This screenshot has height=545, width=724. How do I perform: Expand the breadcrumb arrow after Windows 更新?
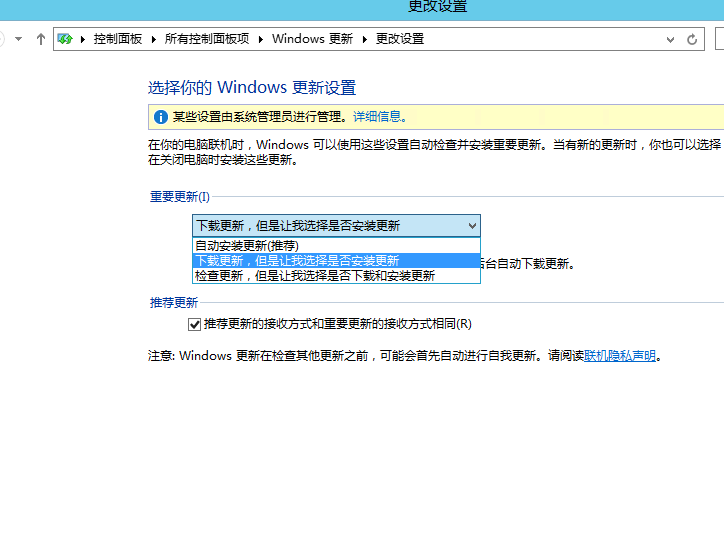click(365, 39)
